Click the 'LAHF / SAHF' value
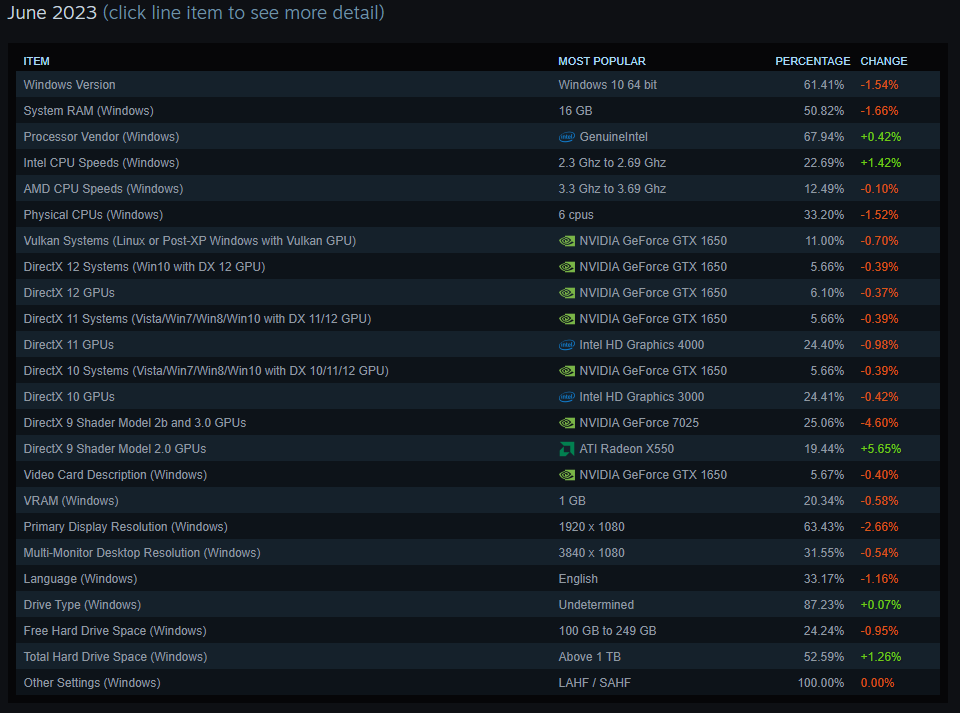Image resolution: width=960 pixels, height=713 pixels. pos(594,683)
